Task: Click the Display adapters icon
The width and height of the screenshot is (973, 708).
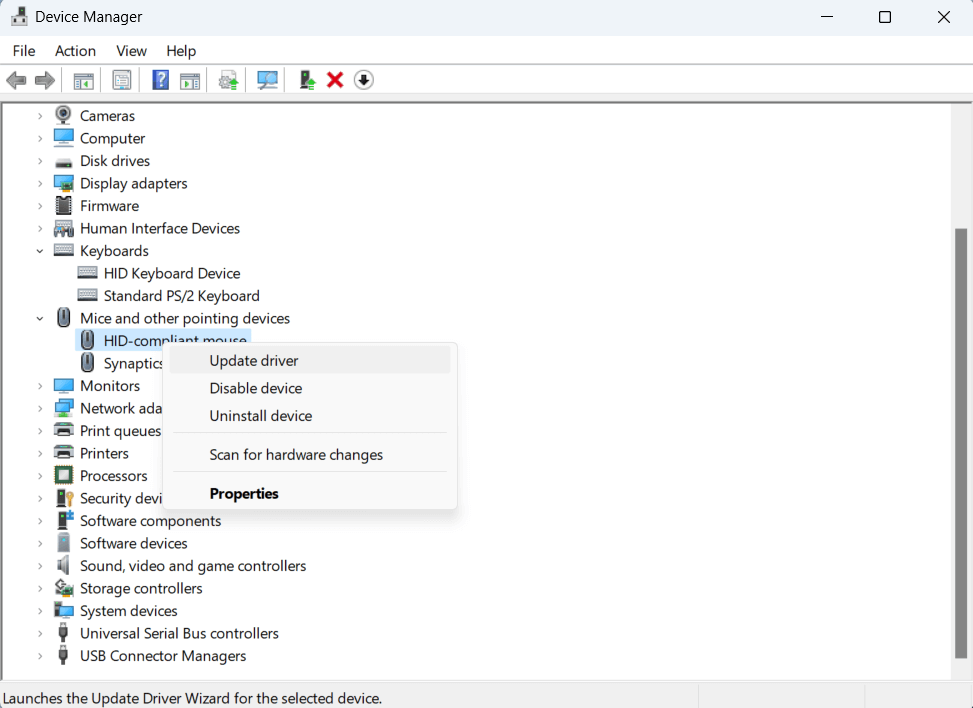Action: click(x=63, y=184)
